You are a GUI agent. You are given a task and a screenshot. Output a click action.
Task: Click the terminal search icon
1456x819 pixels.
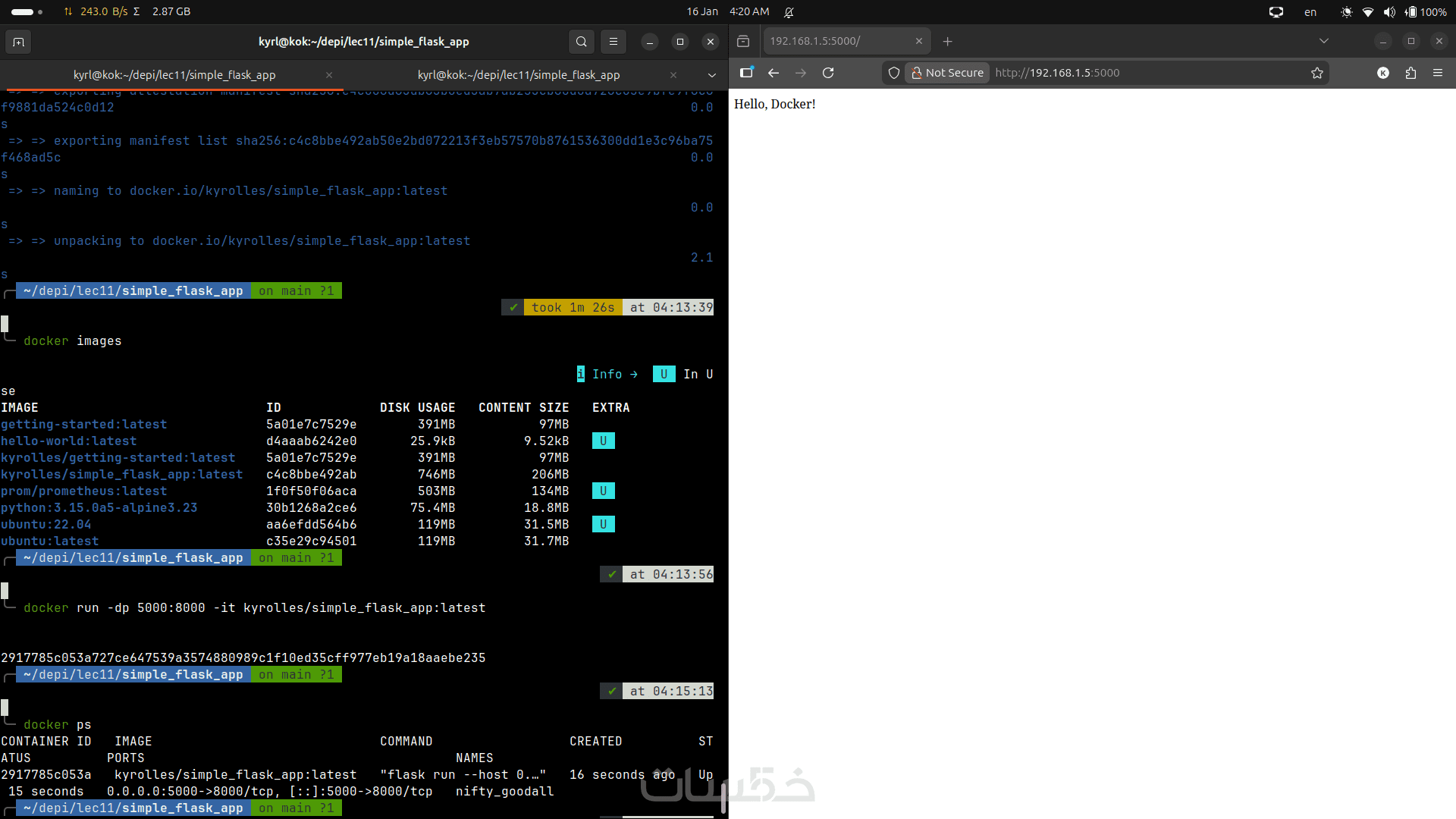click(581, 42)
